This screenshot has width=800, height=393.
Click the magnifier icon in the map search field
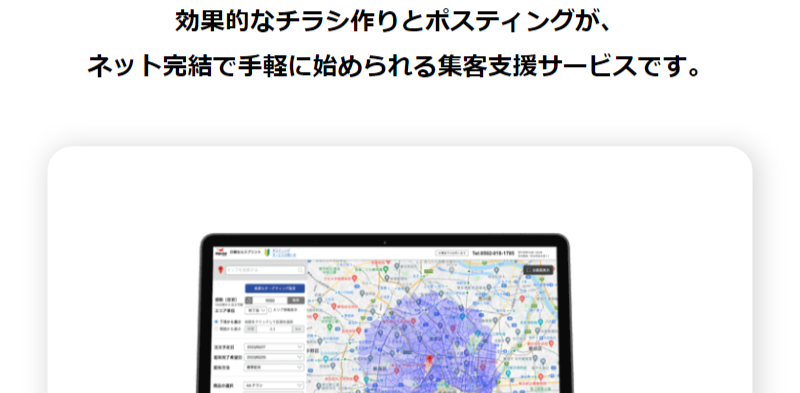pos(301,270)
